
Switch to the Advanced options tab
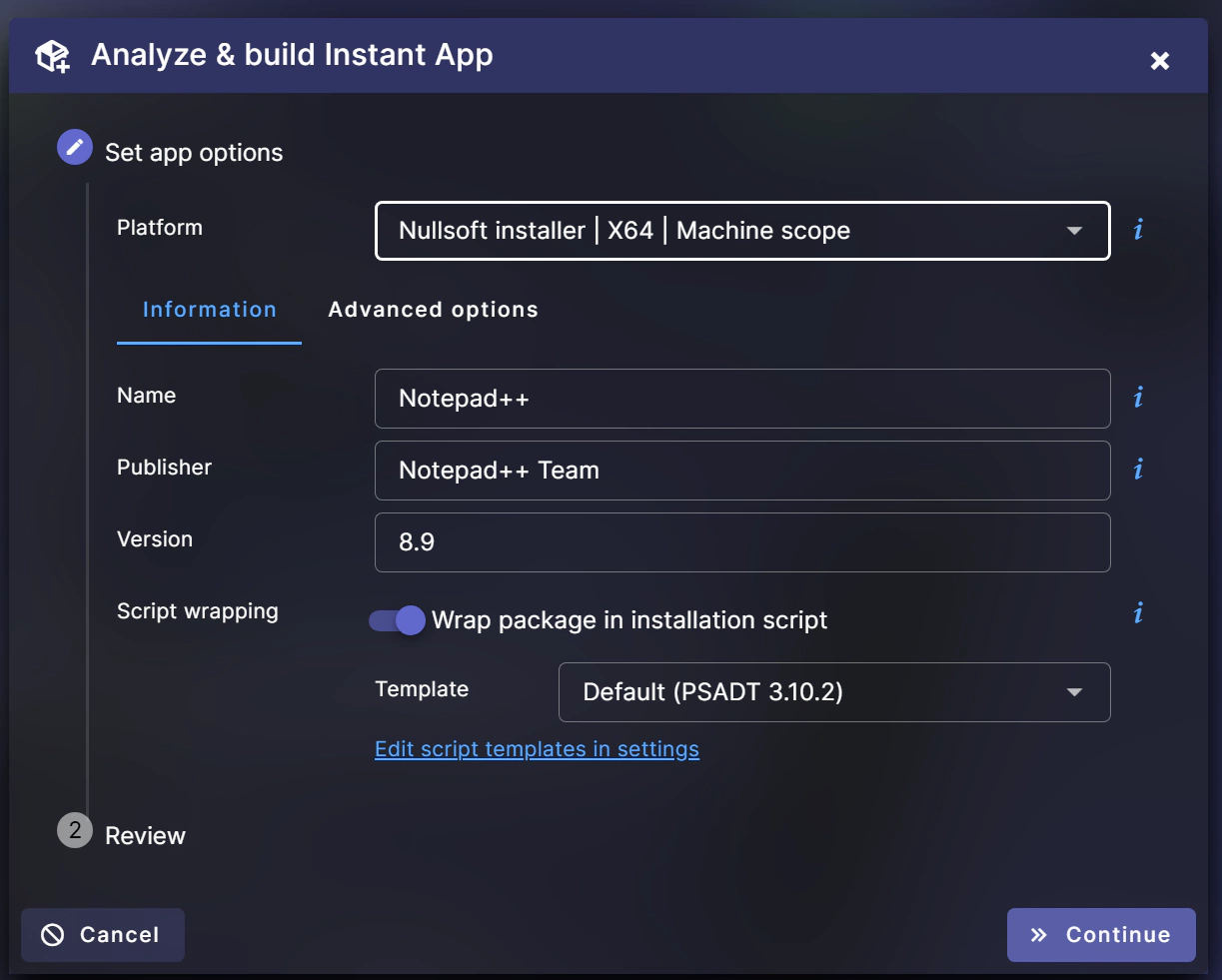[433, 310]
